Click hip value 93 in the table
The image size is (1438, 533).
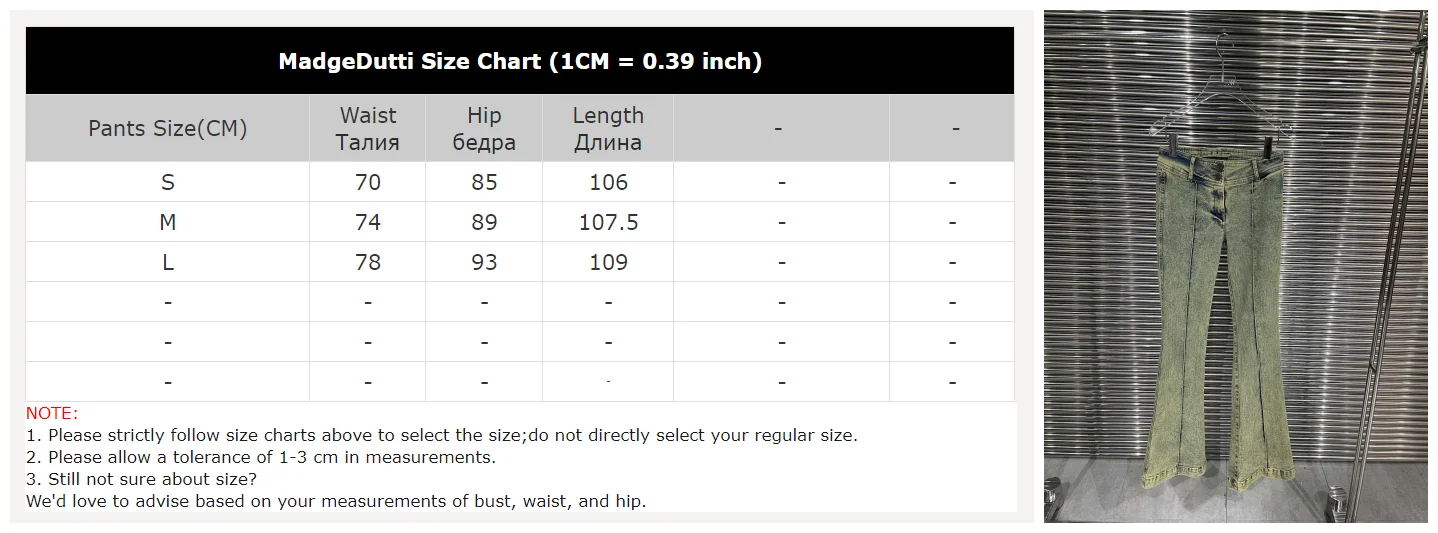pos(484,262)
